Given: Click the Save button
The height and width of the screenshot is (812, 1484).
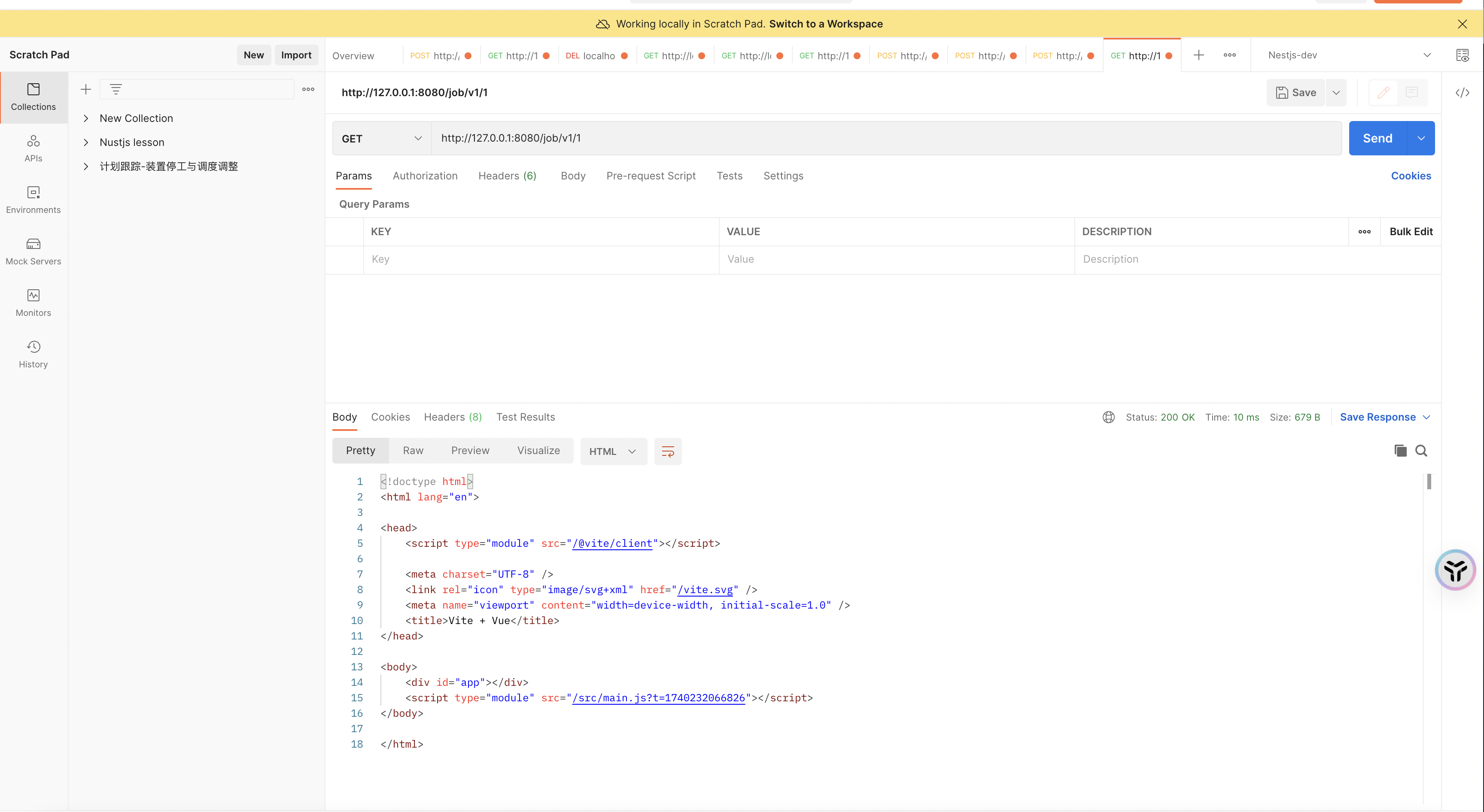Looking at the screenshot, I should 1295,93.
